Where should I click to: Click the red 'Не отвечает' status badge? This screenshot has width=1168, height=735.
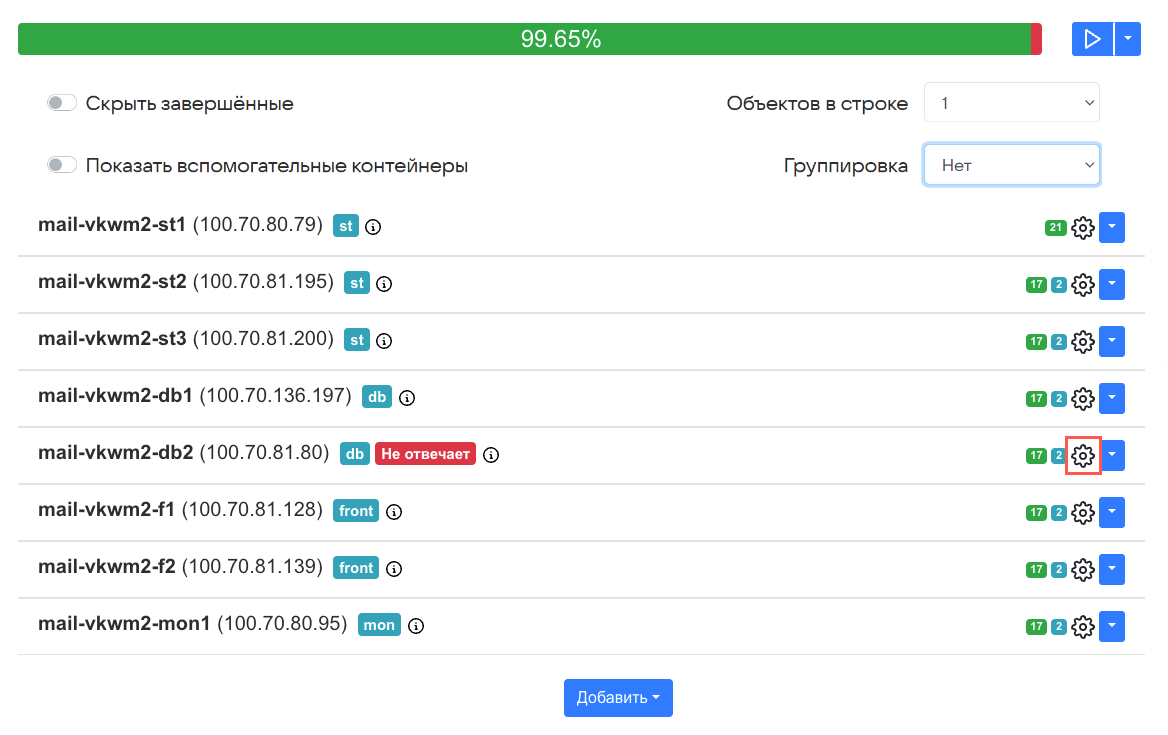pyautogui.click(x=425, y=454)
